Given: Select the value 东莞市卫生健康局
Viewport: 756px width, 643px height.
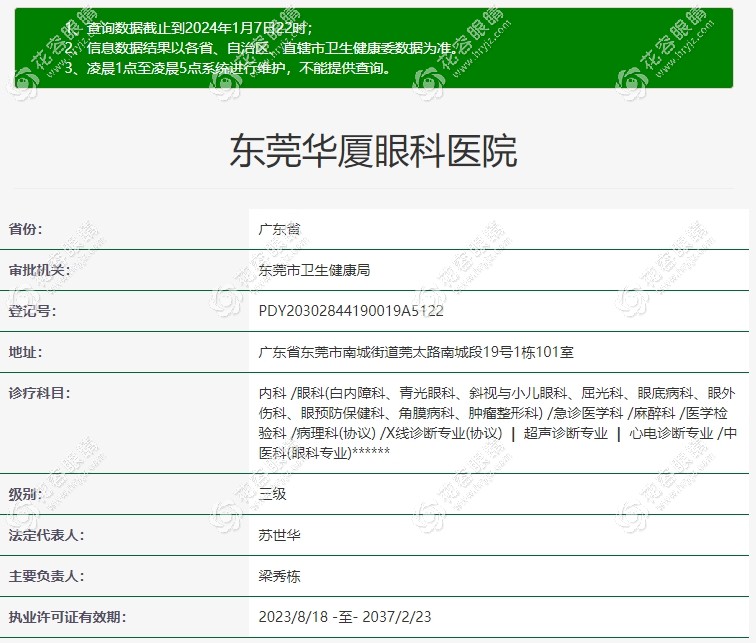Looking at the screenshot, I should tap(314, 270).
